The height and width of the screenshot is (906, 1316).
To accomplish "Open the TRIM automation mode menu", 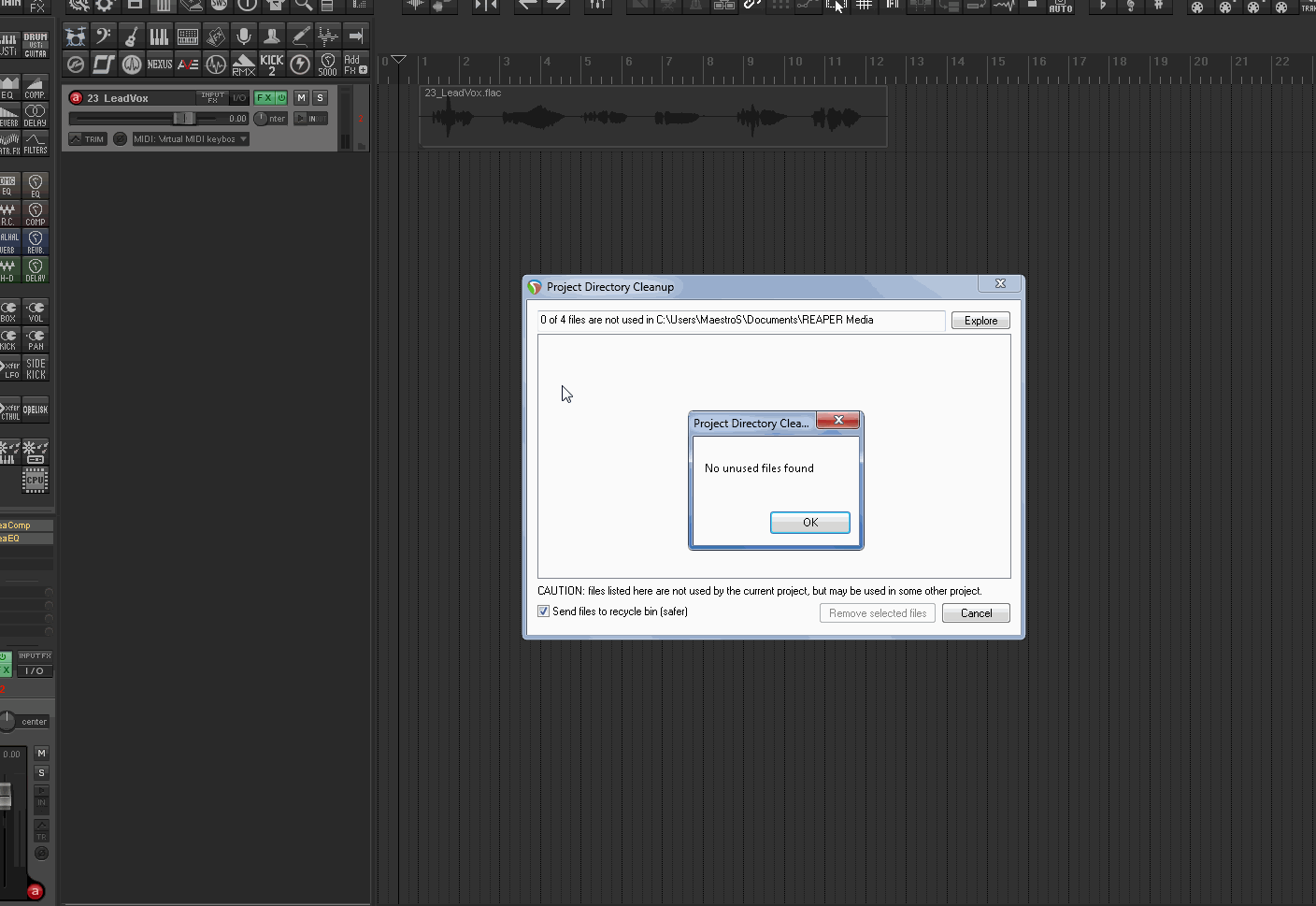I will coord(87,139).
